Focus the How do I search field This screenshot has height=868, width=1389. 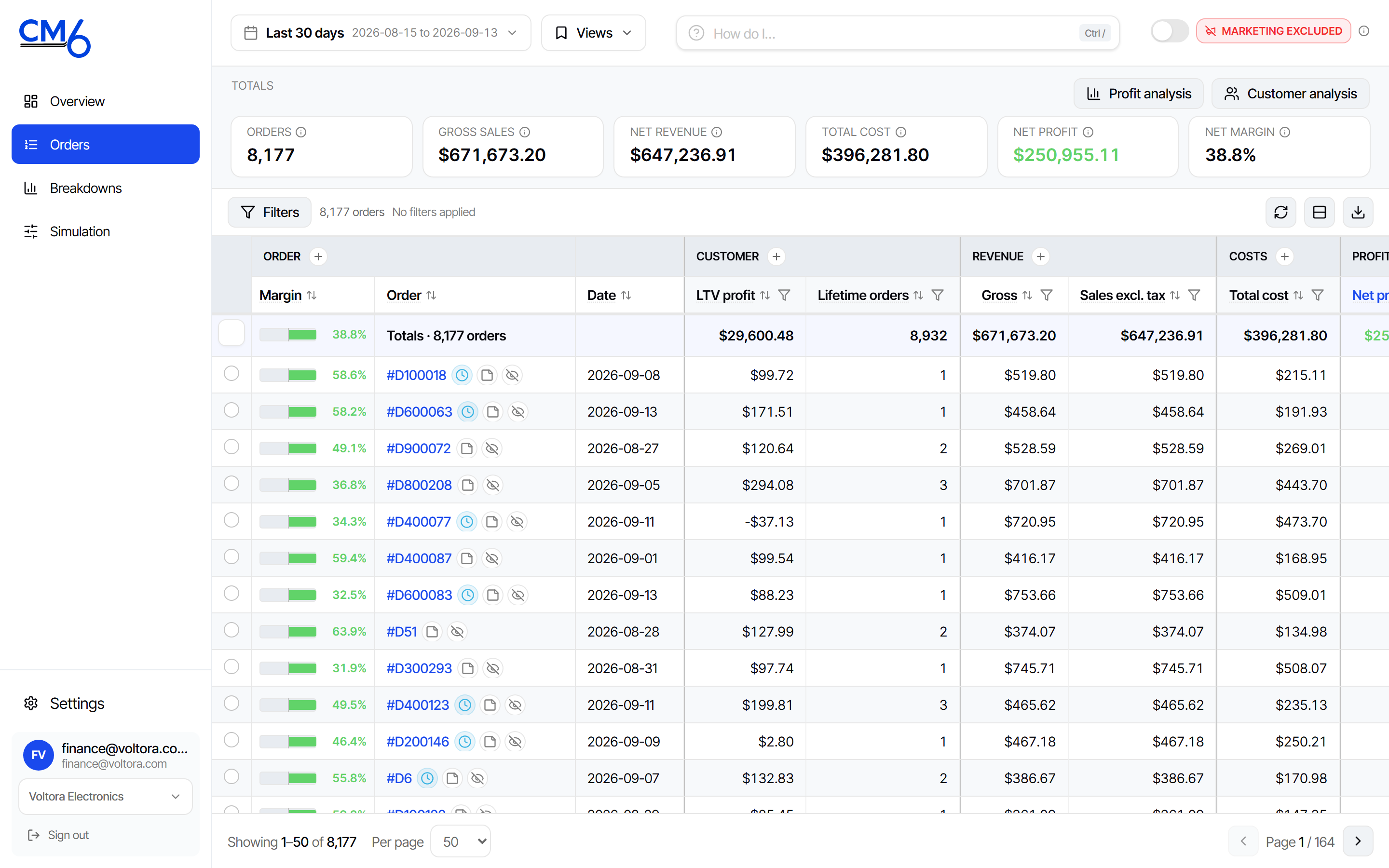tap(898, 33)
